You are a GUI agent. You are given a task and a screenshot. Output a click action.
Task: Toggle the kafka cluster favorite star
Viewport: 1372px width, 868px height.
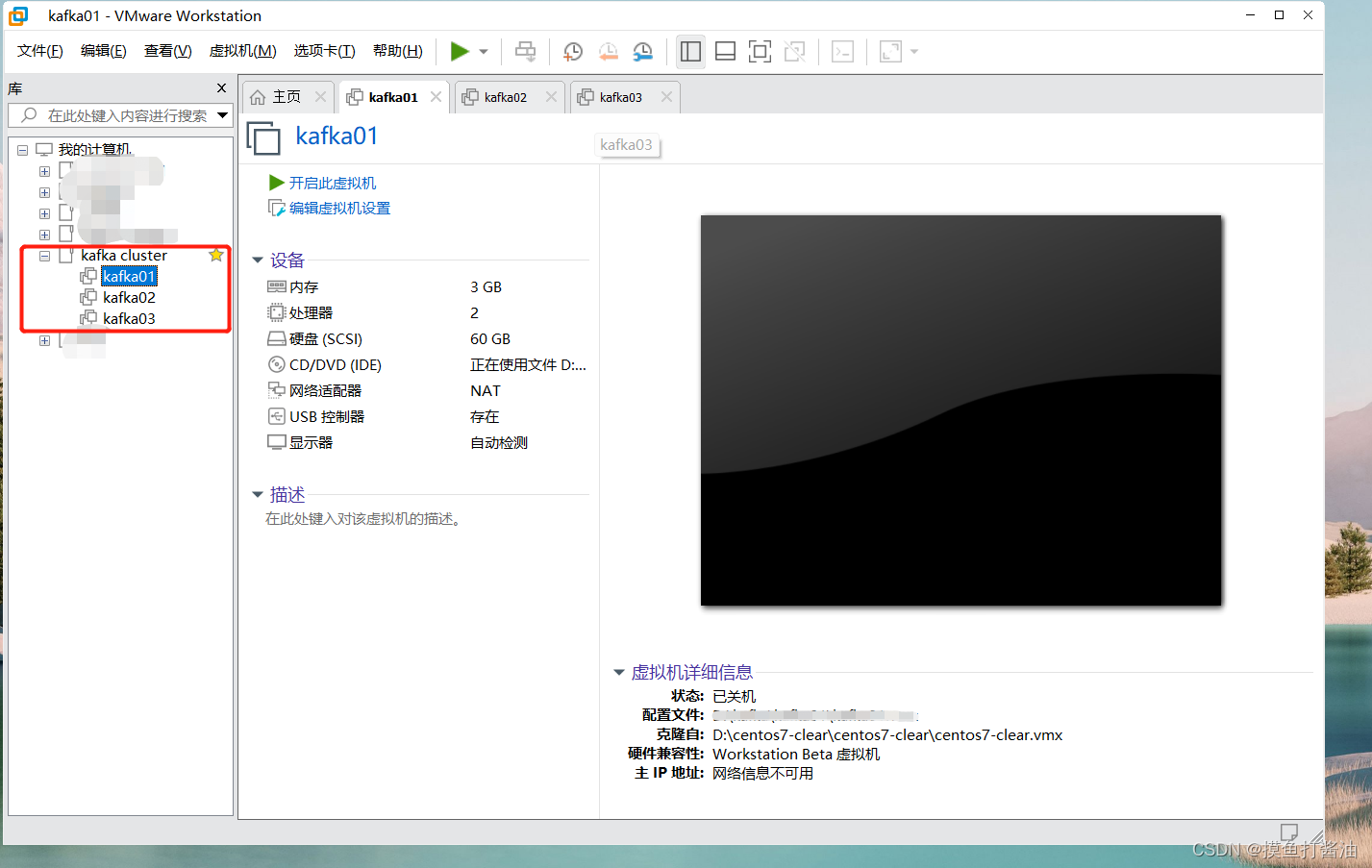216,255
